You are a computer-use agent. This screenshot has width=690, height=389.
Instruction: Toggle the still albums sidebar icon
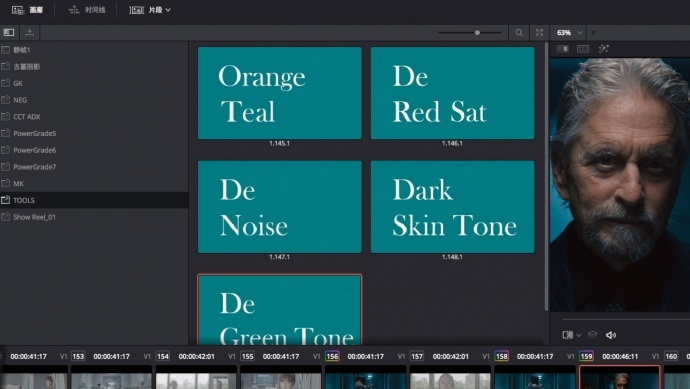(x=9, y=32)
